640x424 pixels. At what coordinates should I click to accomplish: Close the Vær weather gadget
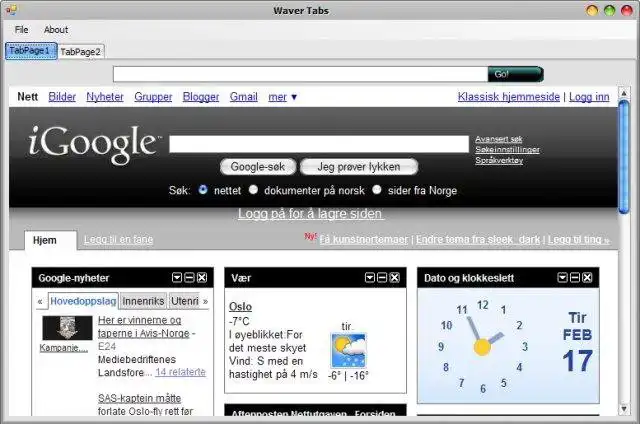tap(395, 278)
